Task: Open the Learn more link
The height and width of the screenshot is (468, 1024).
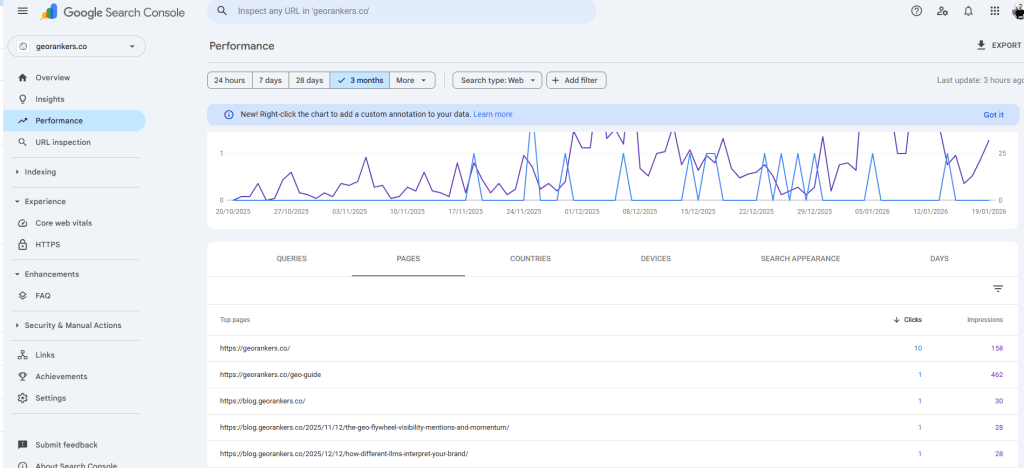Action: [493, 114]
